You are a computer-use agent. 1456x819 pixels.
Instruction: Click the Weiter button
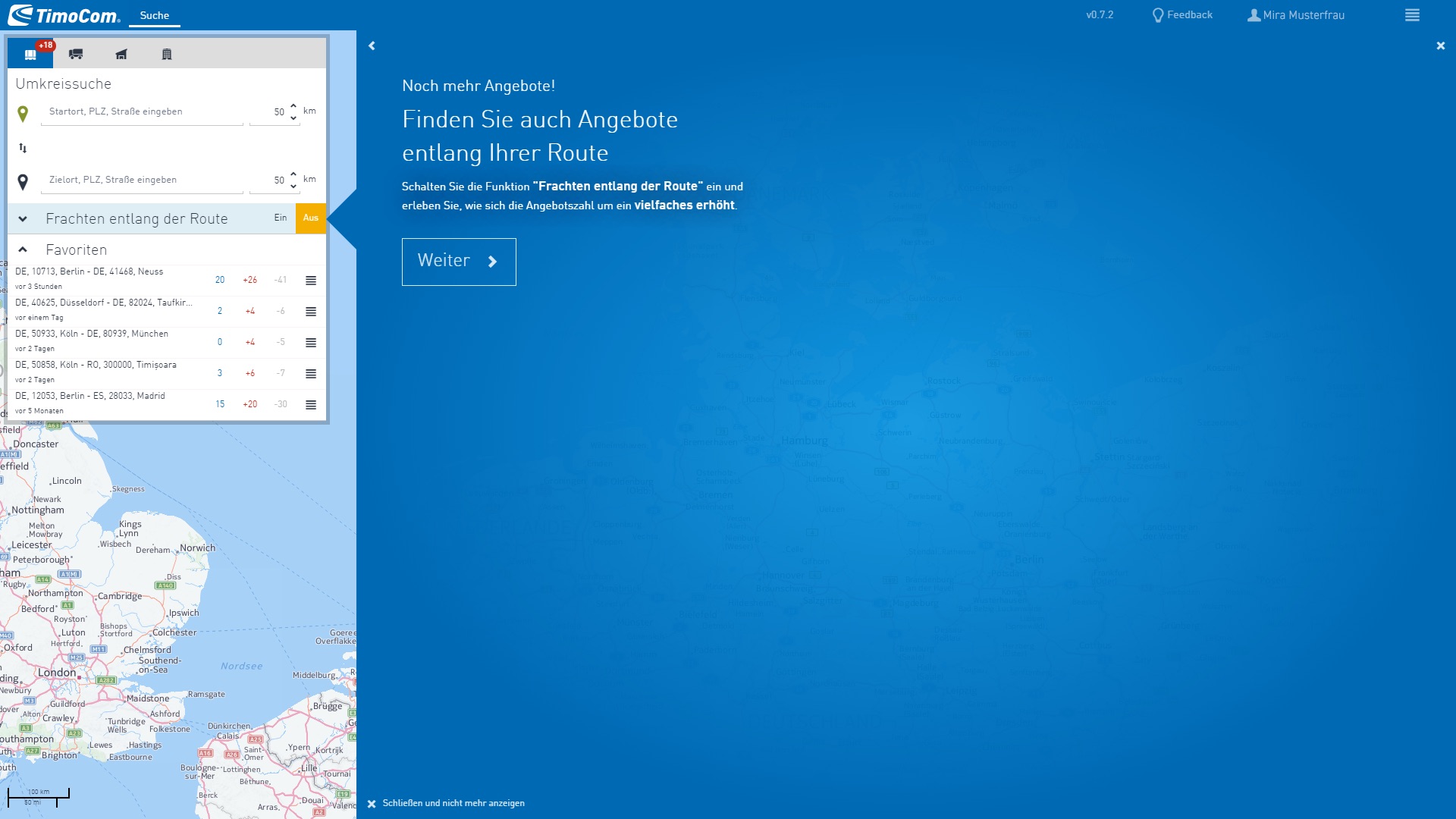tap(459, 262)
